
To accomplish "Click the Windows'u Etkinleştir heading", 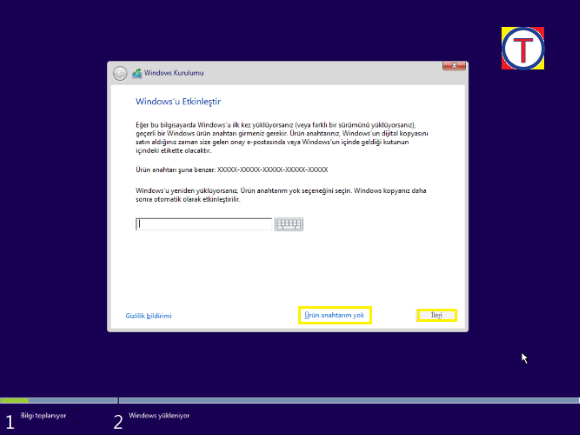I will (178, 101).
